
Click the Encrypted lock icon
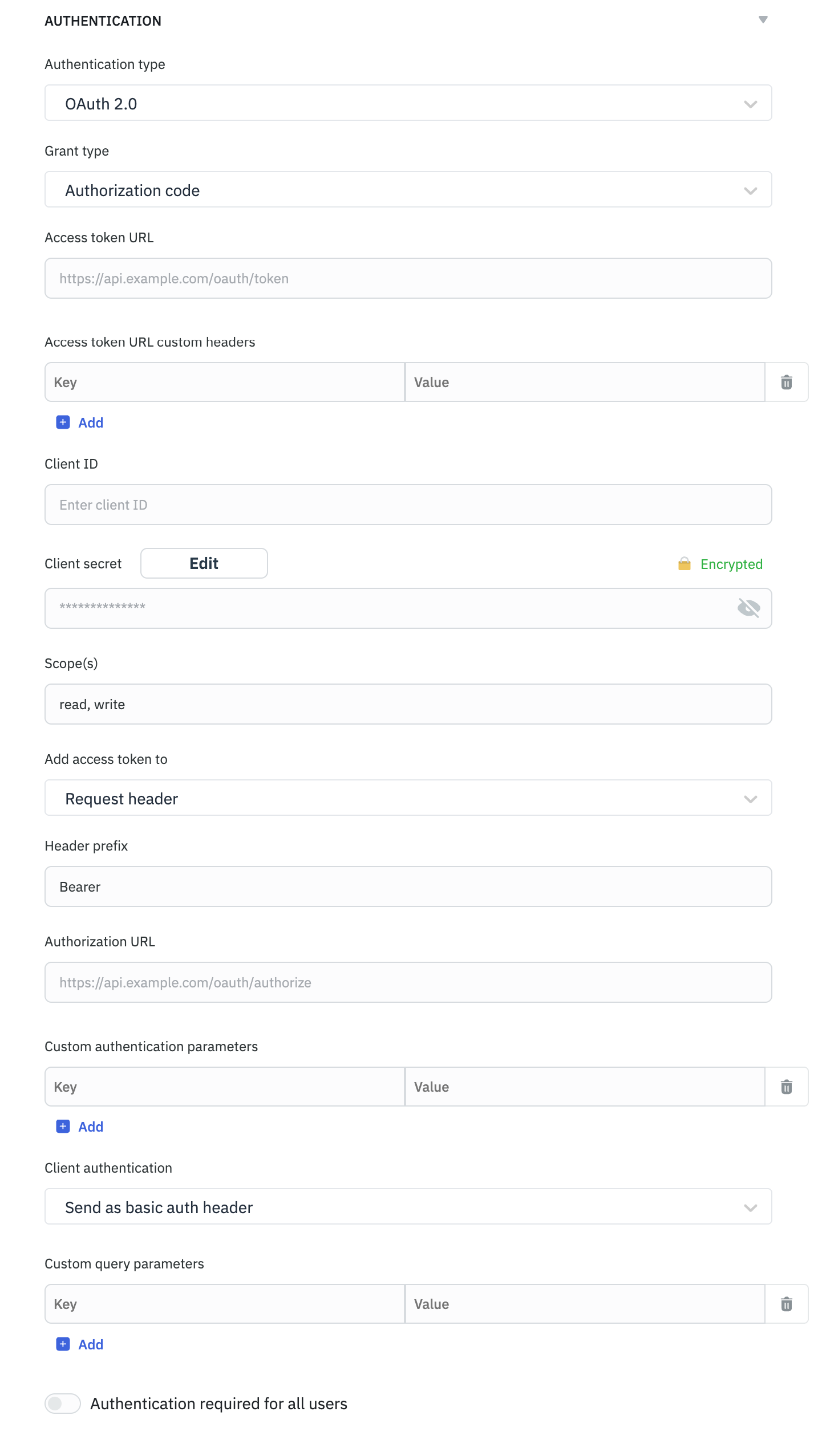pos(684,564)
